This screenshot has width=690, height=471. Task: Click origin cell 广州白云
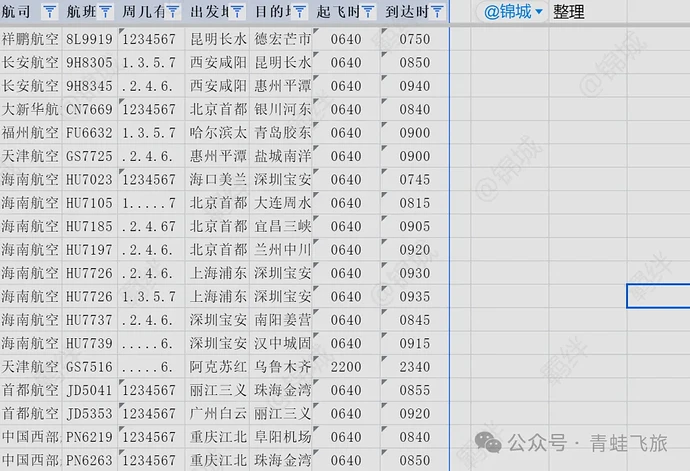point(218,413)
